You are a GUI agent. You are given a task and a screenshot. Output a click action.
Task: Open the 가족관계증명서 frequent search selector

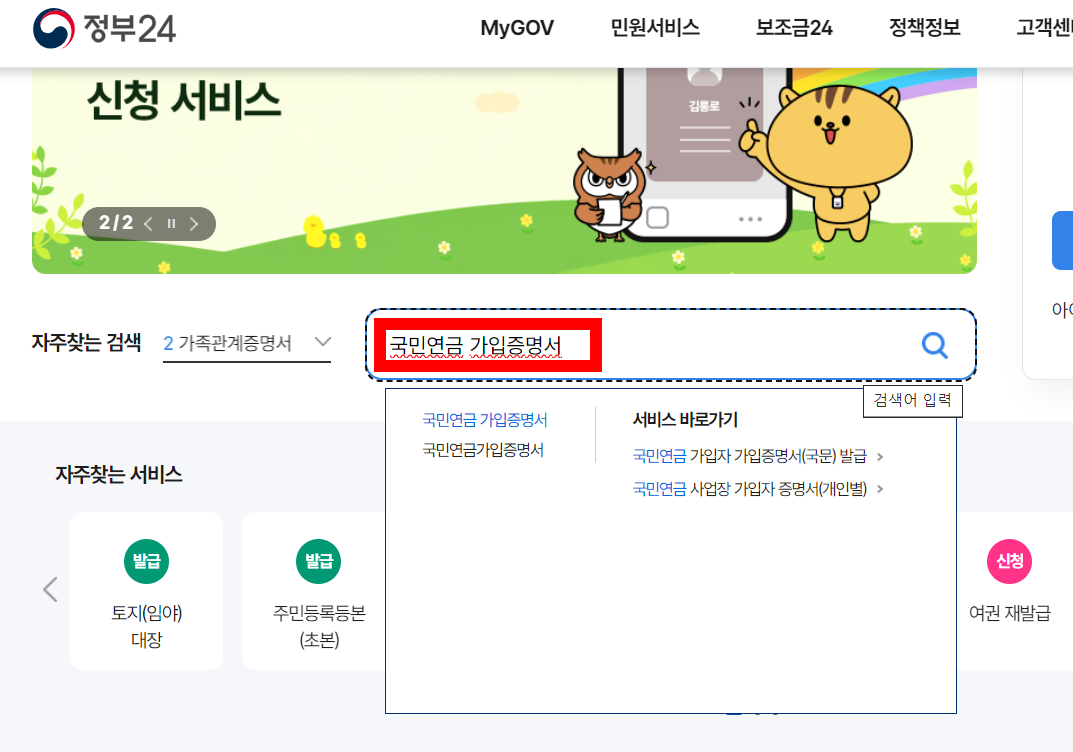point(247,342)
